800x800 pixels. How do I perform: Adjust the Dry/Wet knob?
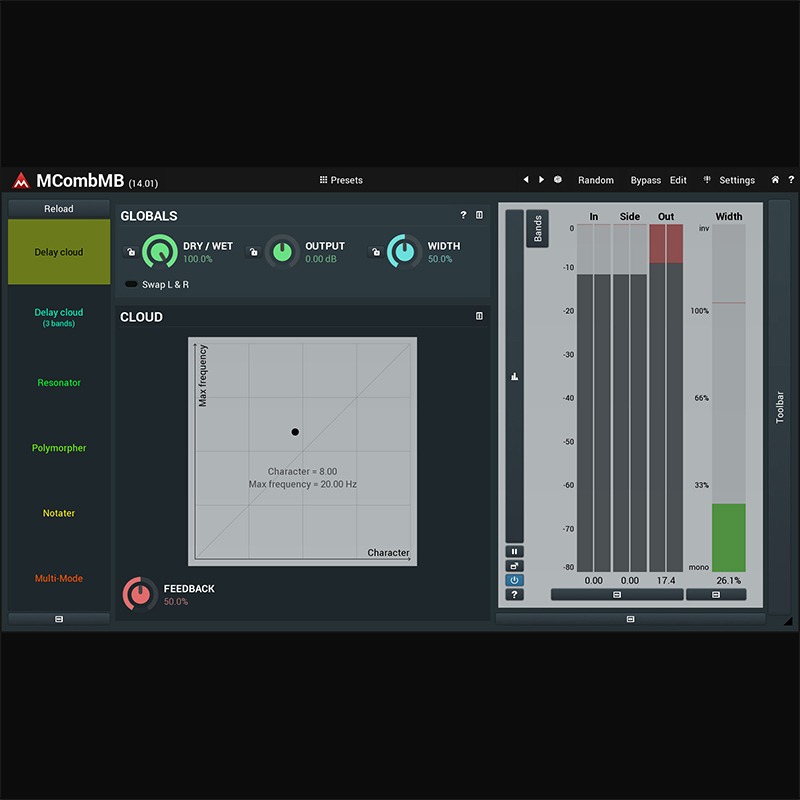click(x=160, y=252)
